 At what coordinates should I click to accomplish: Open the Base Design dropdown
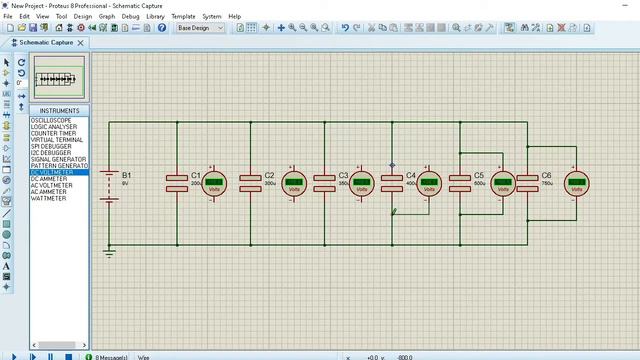click(200, 28)
